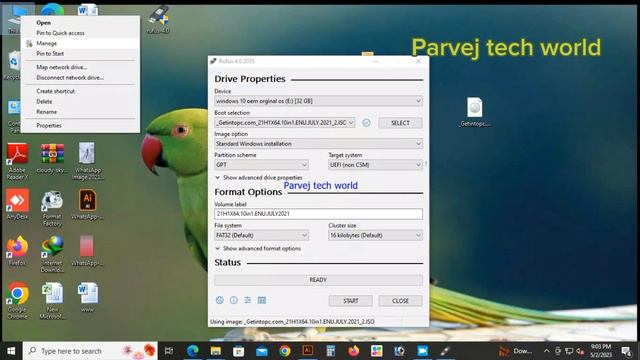Screen dimensions: 640x360
Task: Show hidden system tray icons chevron
Action: tap(547, 351)
